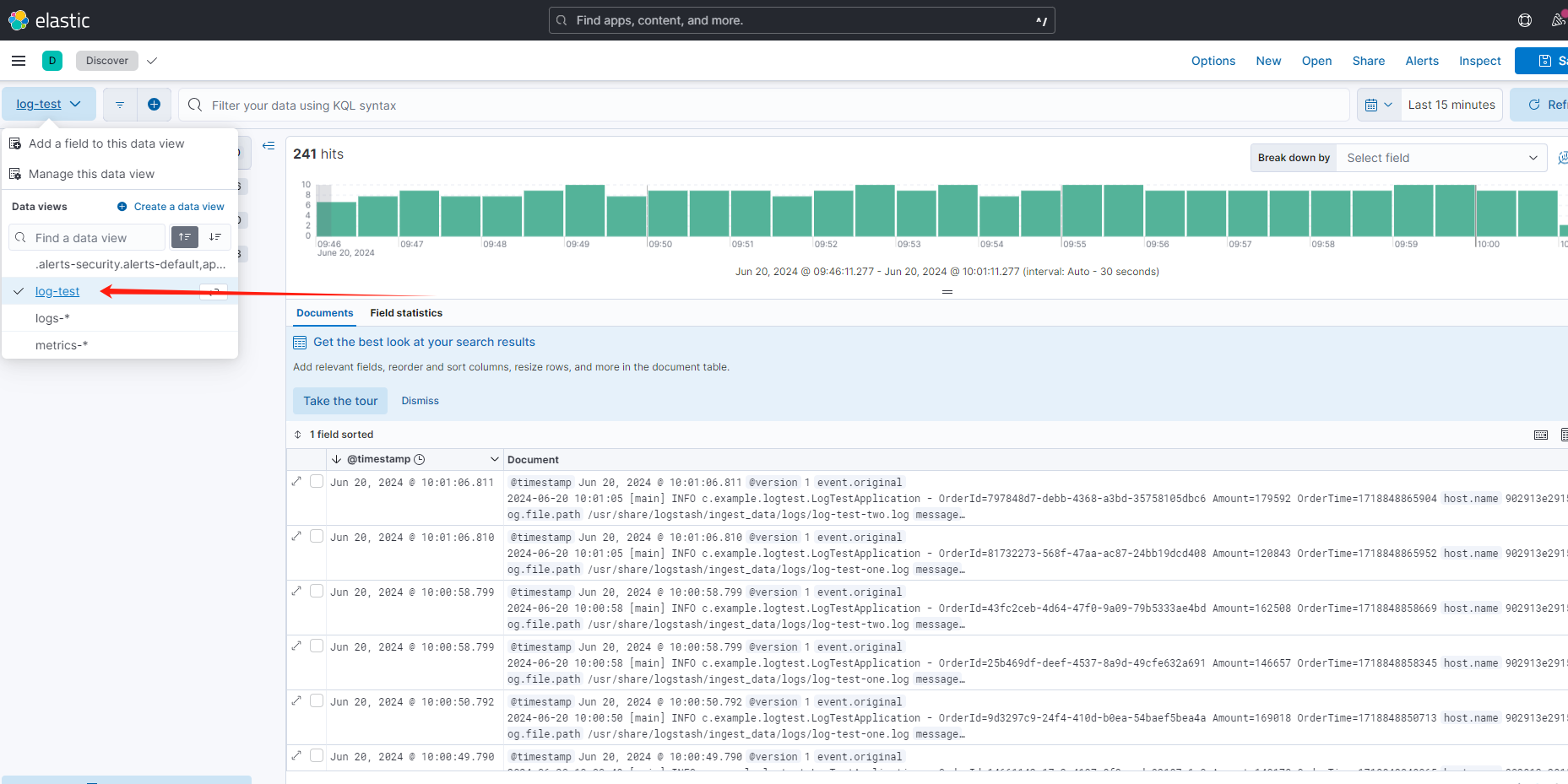
Task: Click the Add a field icon
Action: point(15,143)
